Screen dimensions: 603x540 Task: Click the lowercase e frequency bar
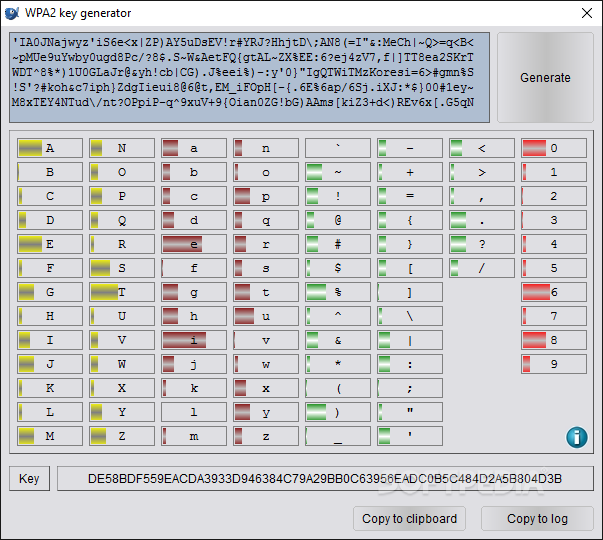click(194, 244)
